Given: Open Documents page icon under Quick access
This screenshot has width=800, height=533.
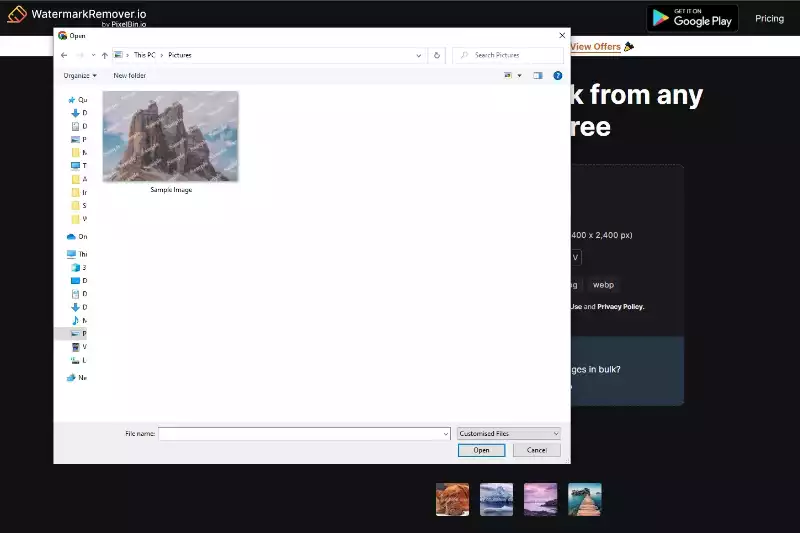Looking at the screenshot, I should click(79, 126).
